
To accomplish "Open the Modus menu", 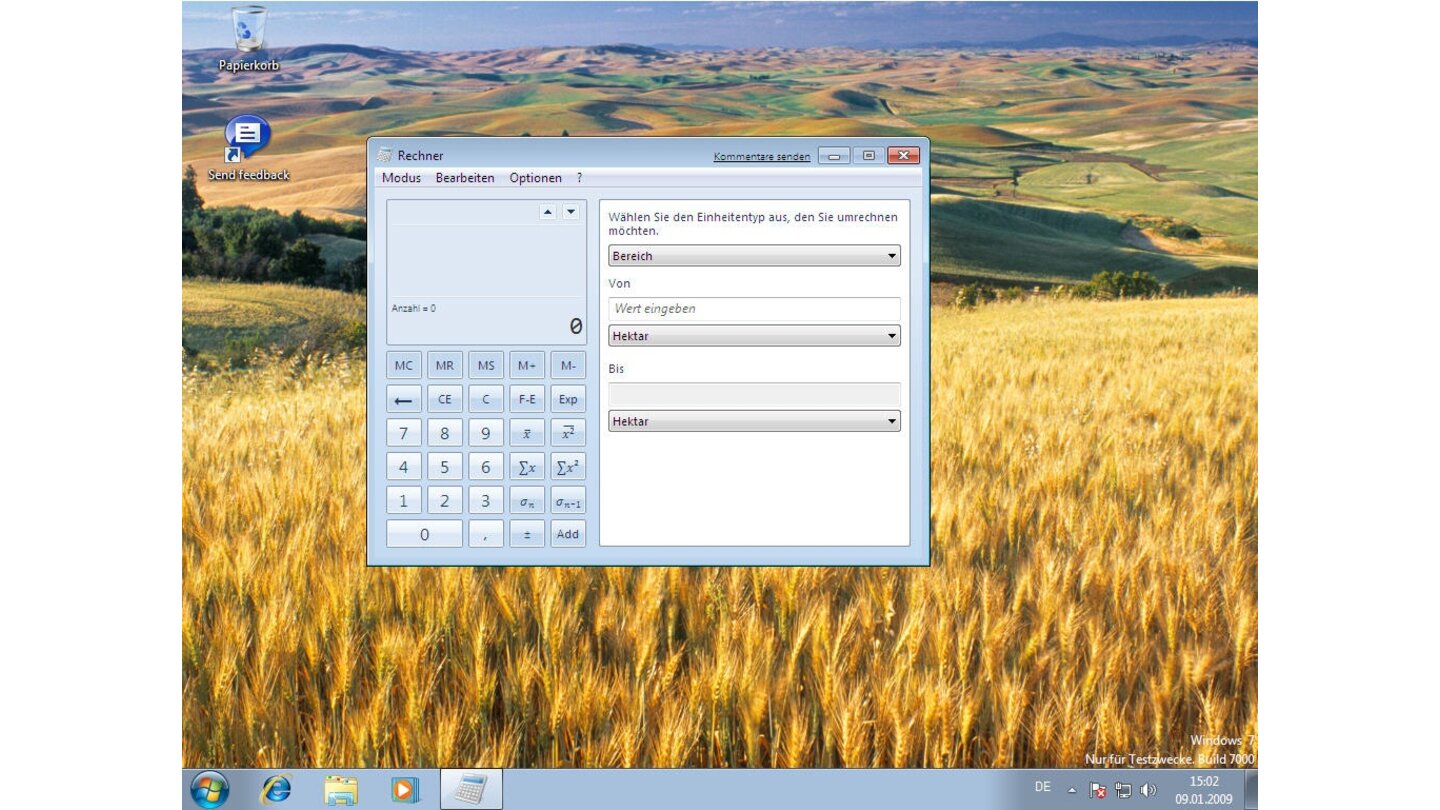I will (x=401, y=178).
